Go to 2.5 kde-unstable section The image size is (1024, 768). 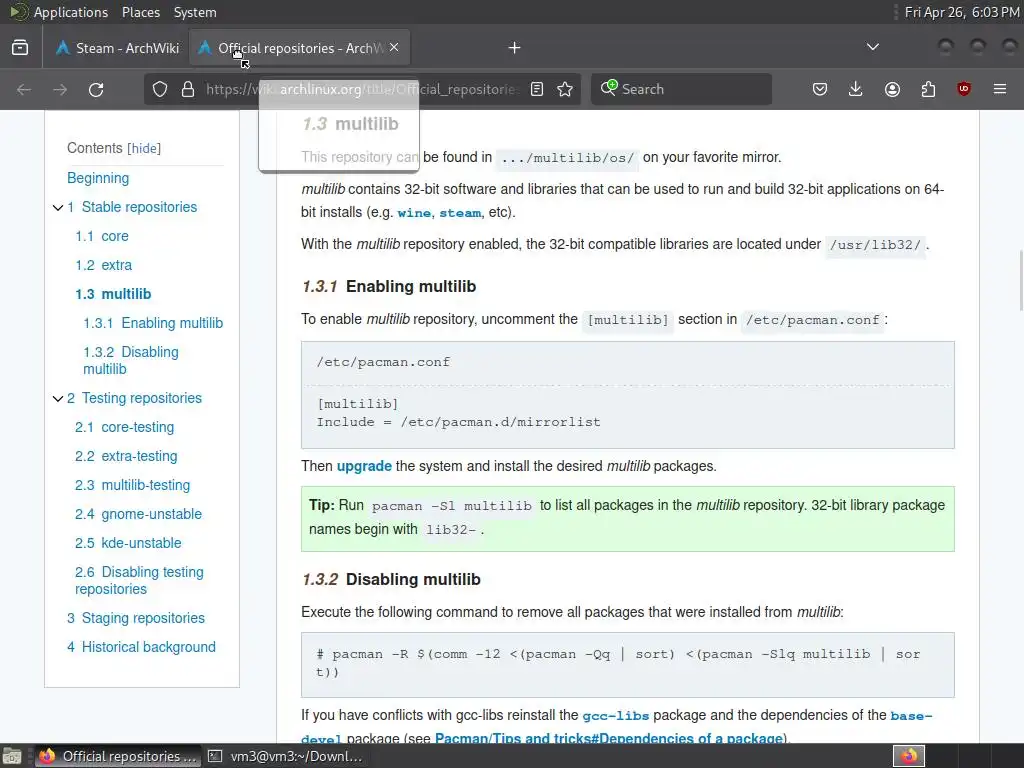click(128, 543)
